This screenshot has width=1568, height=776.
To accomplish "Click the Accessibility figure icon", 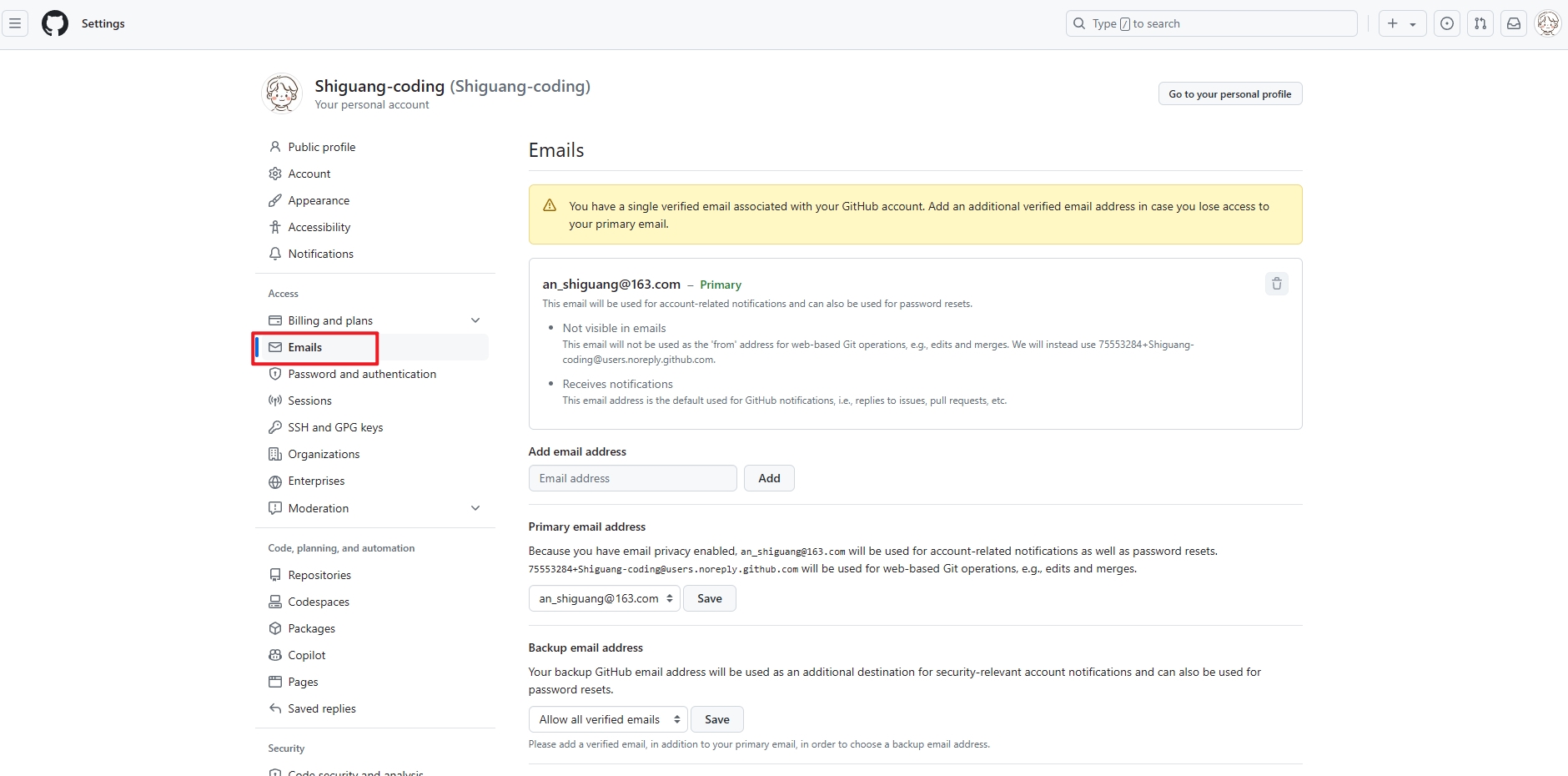I will click(275, 227).
